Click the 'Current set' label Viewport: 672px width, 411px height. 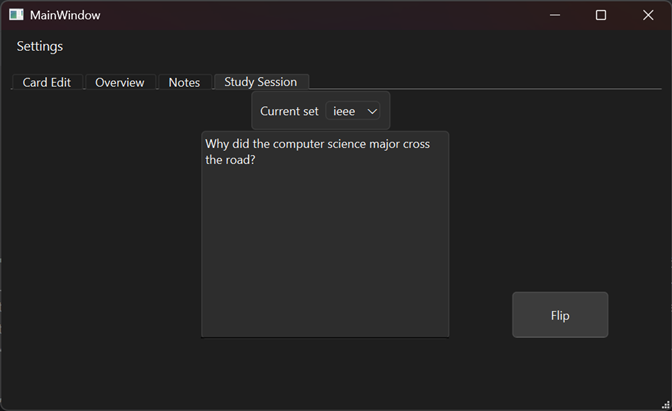pyautogui.click(x=289, y=111)
